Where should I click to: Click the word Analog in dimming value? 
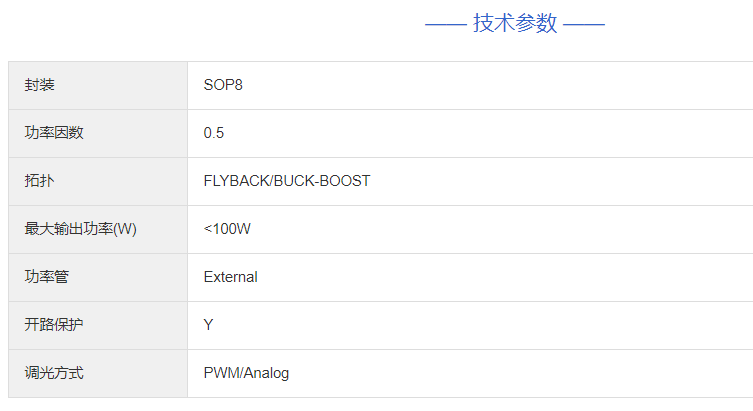click(267, 373)
